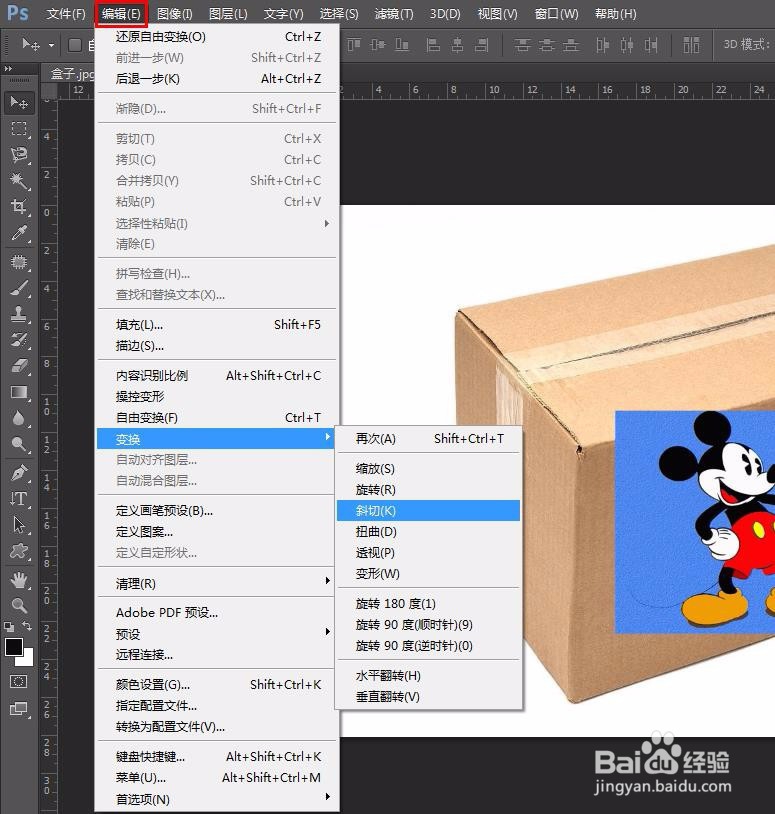Image resolution: width=775 pixels, height=814 pixels.
Task: Expand the Preferences submenu (首选项)
Action: [x=217, y=799]
